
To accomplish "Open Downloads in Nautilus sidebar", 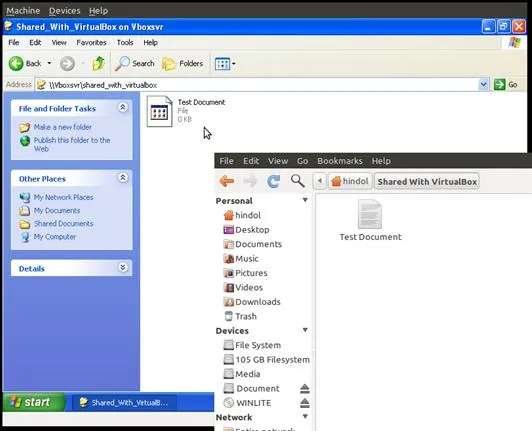I will point(252,302).
